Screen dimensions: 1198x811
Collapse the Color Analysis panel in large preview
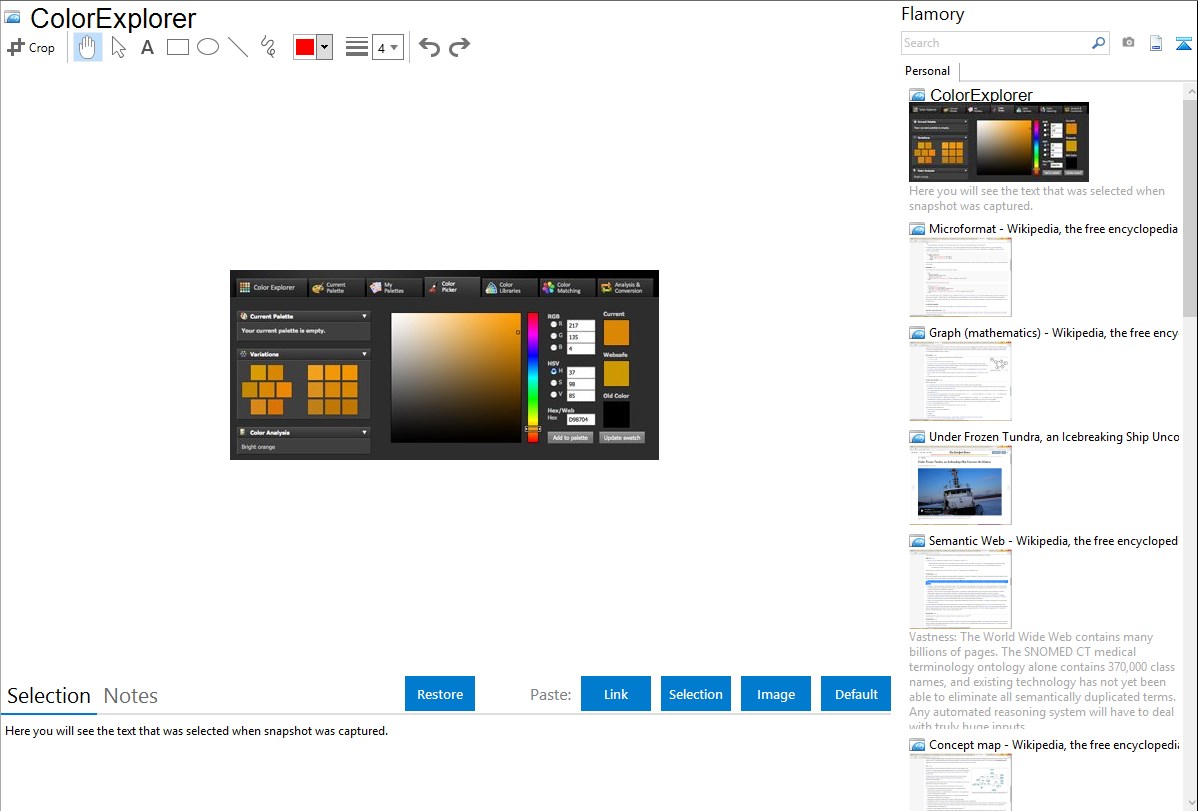(x=364, y=433)
